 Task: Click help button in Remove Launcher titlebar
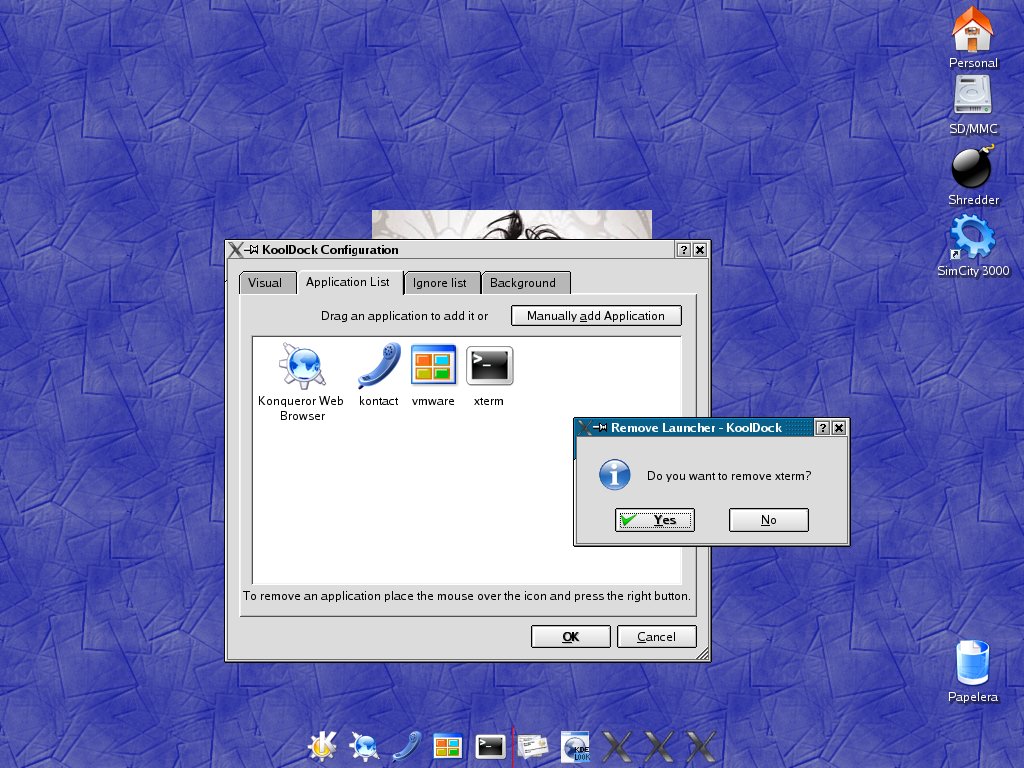click(x=823, y=428)
